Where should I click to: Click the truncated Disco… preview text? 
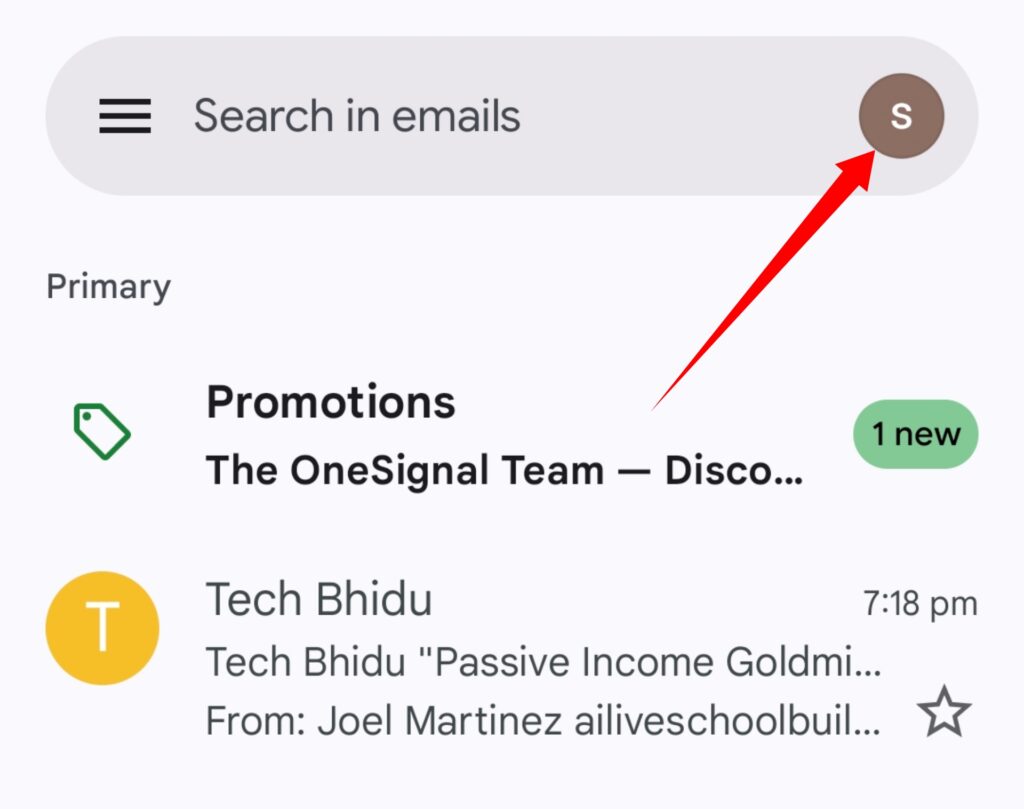point(734,471)
